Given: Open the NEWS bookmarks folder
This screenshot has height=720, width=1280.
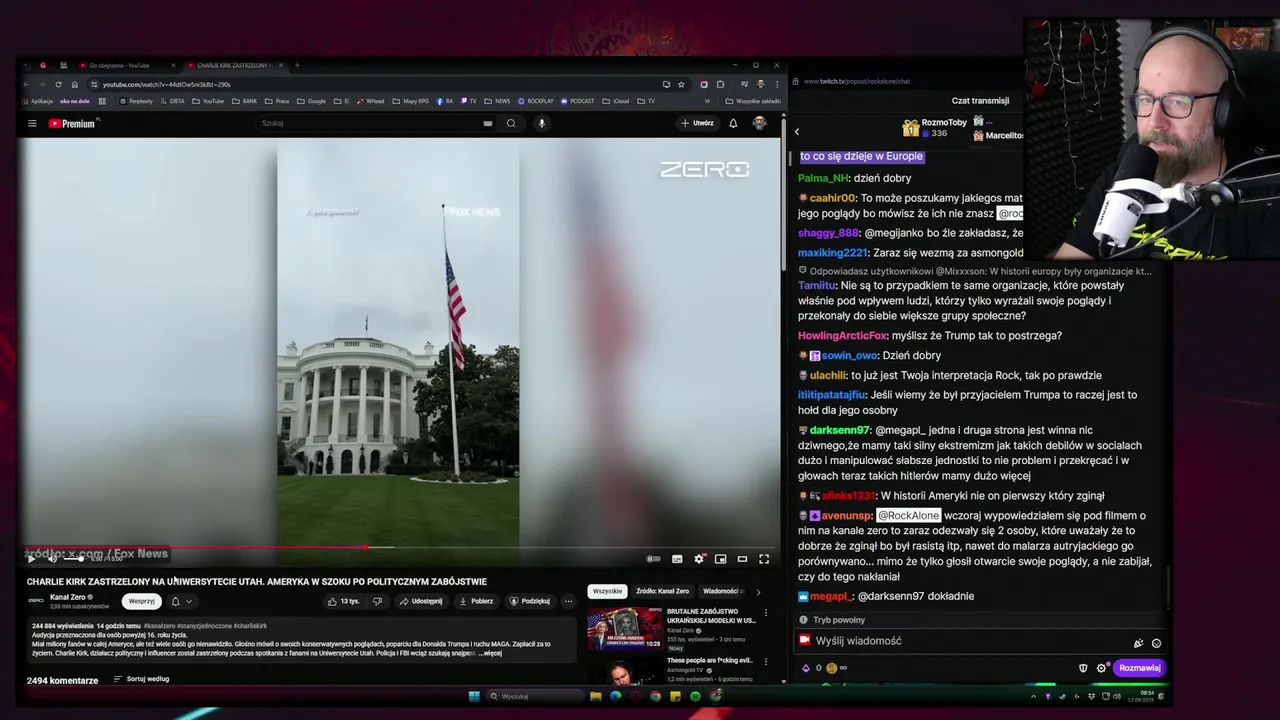Looking at the screenshot, I should coord(497,101).
